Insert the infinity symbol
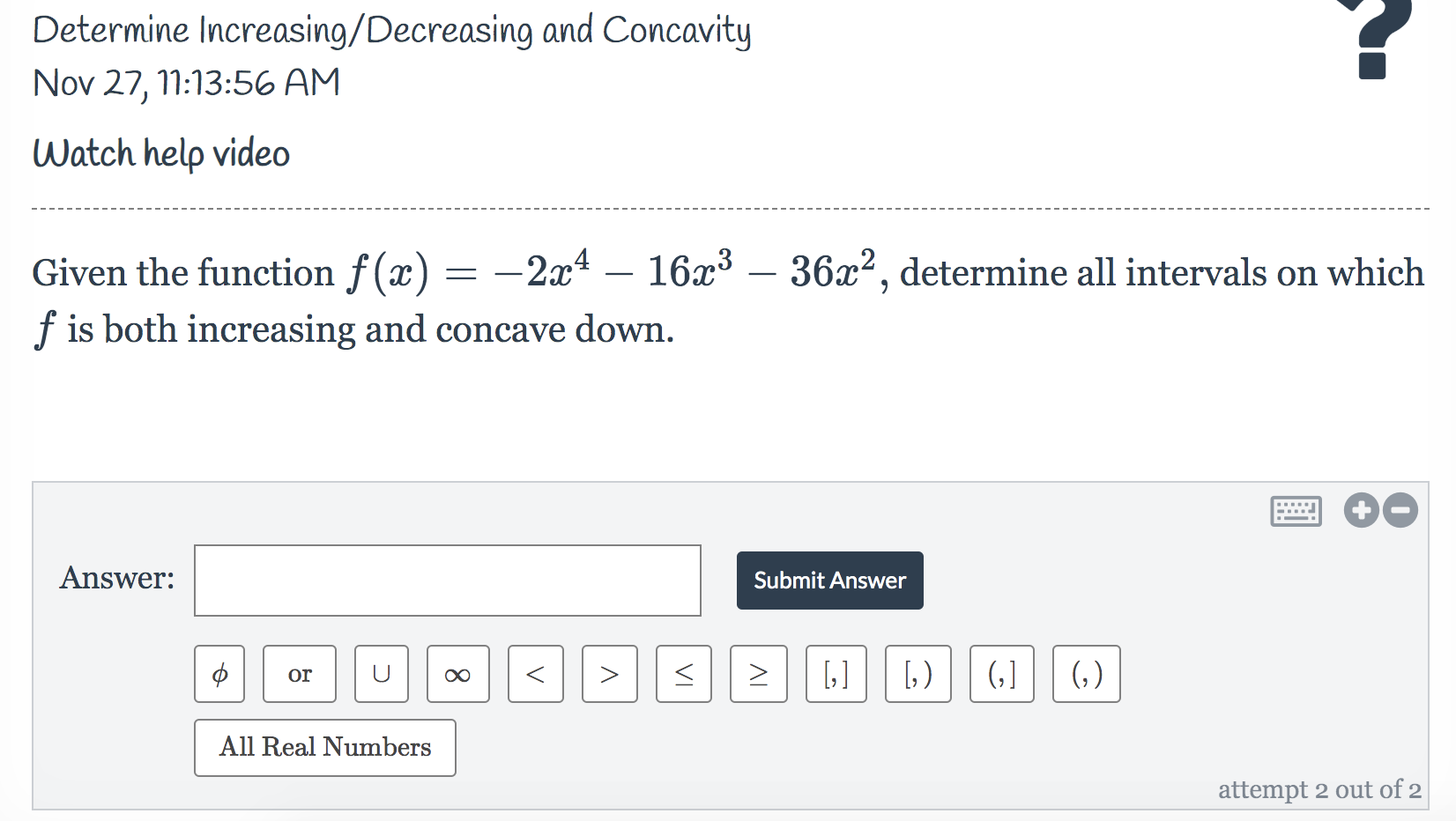 [457, 674]
